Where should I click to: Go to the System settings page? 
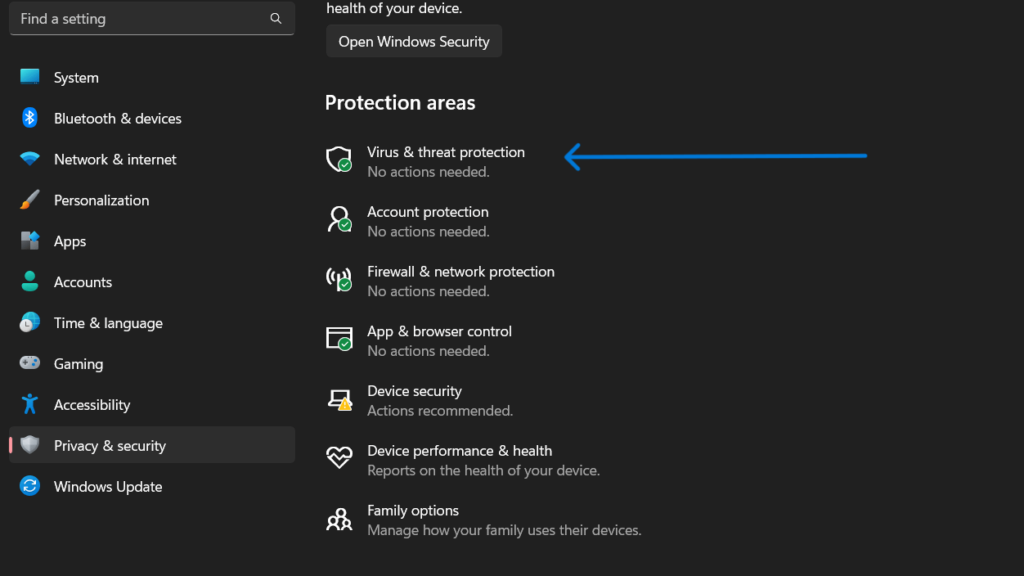pos(76,78)
